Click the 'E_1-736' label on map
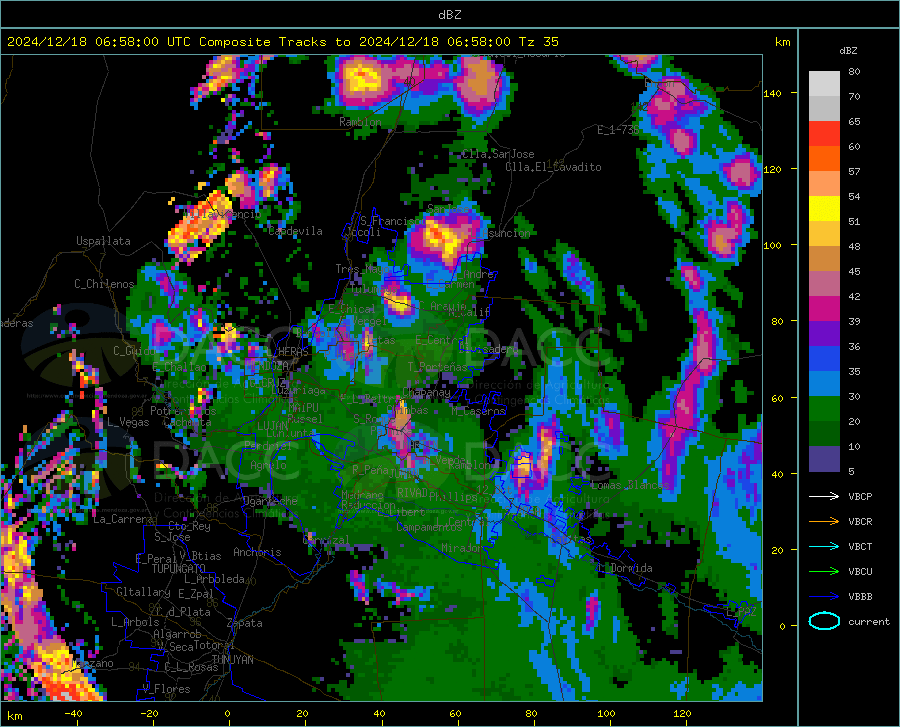 click(618, 130)
